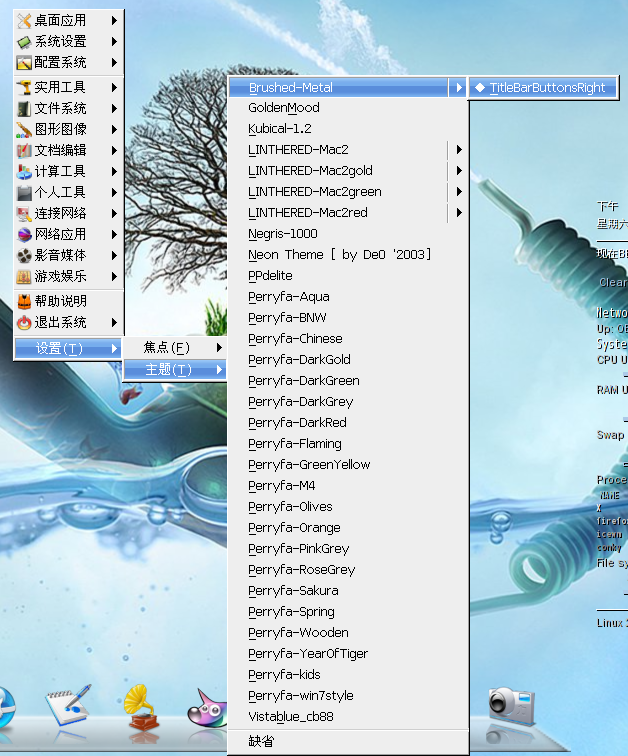Screen dimensions: 628x756
Task: Pick the GoldenMood theme
Action: [284, 108]
